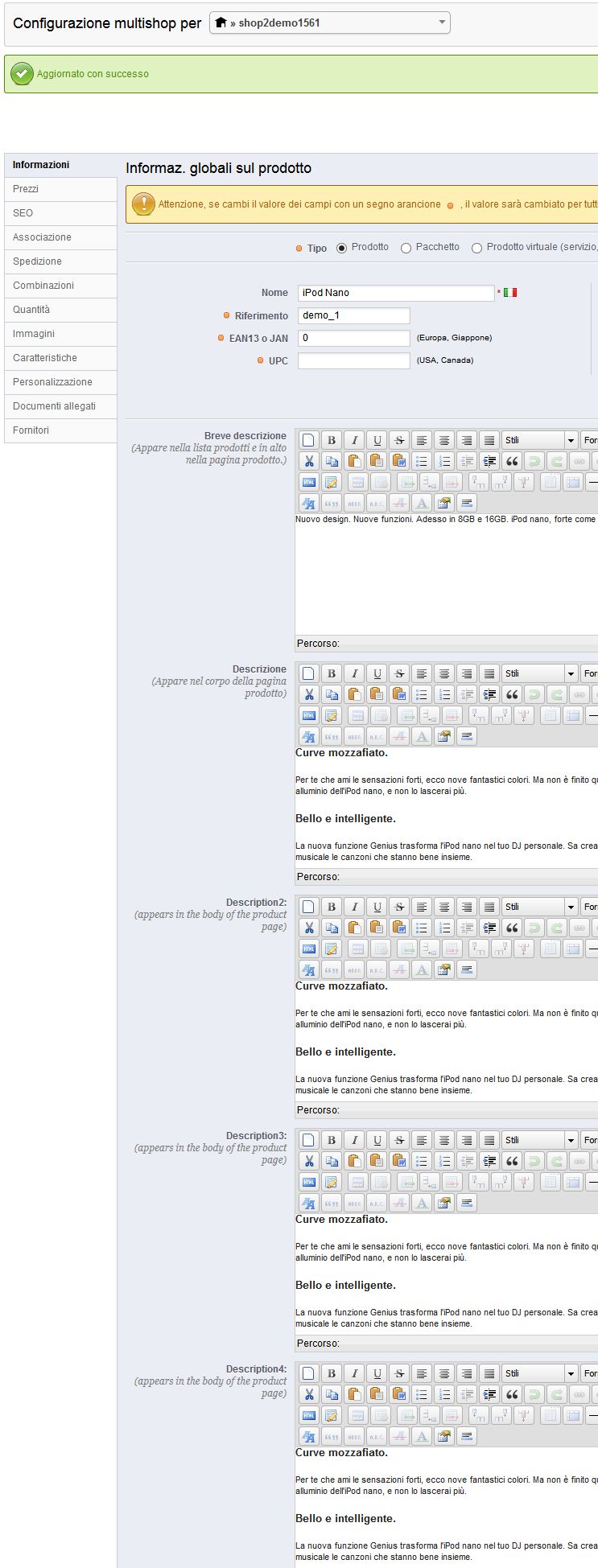
Task: Switch to Combinazioni tab
Action: click(x=60, y=286)
